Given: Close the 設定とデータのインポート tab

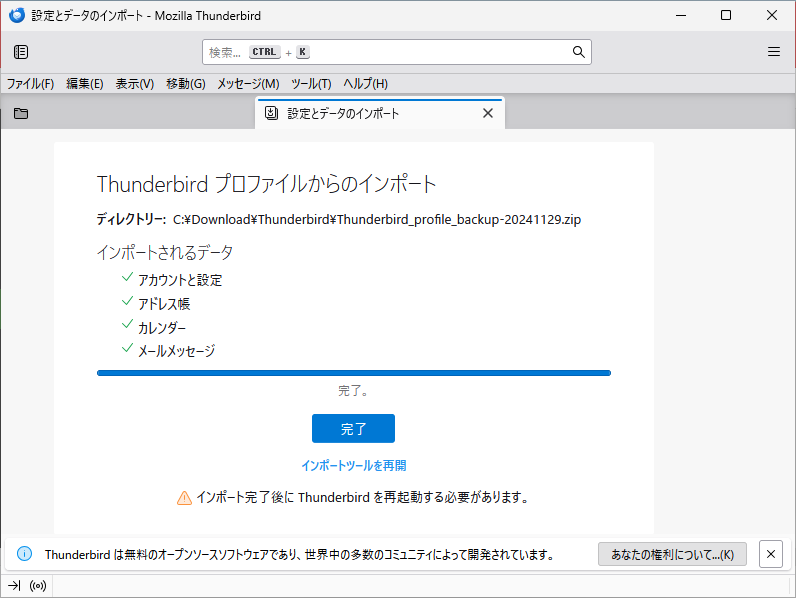Looking at the screenshot, I should coord(488,113).
